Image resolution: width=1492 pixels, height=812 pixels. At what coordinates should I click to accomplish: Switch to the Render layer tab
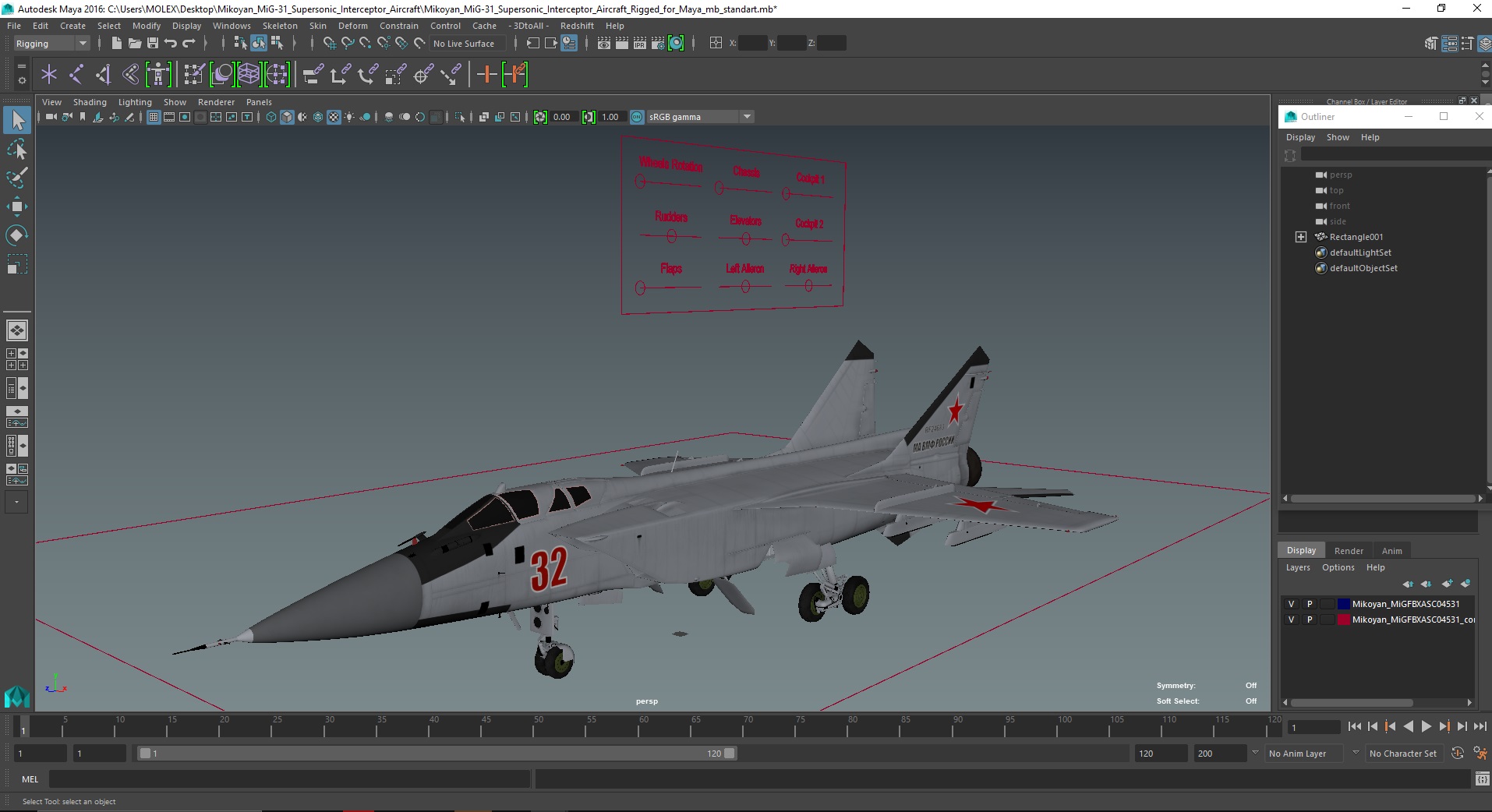pos(1349,551)
